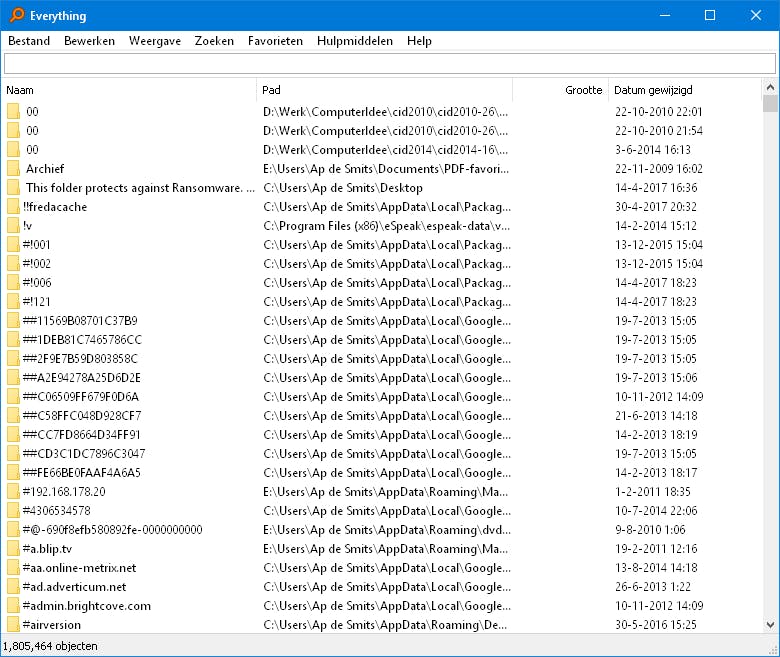Click the vertical scrollbar thumb
Image resolution: width=780 pixels, height=657 pixels.
[x=770, y=103]
